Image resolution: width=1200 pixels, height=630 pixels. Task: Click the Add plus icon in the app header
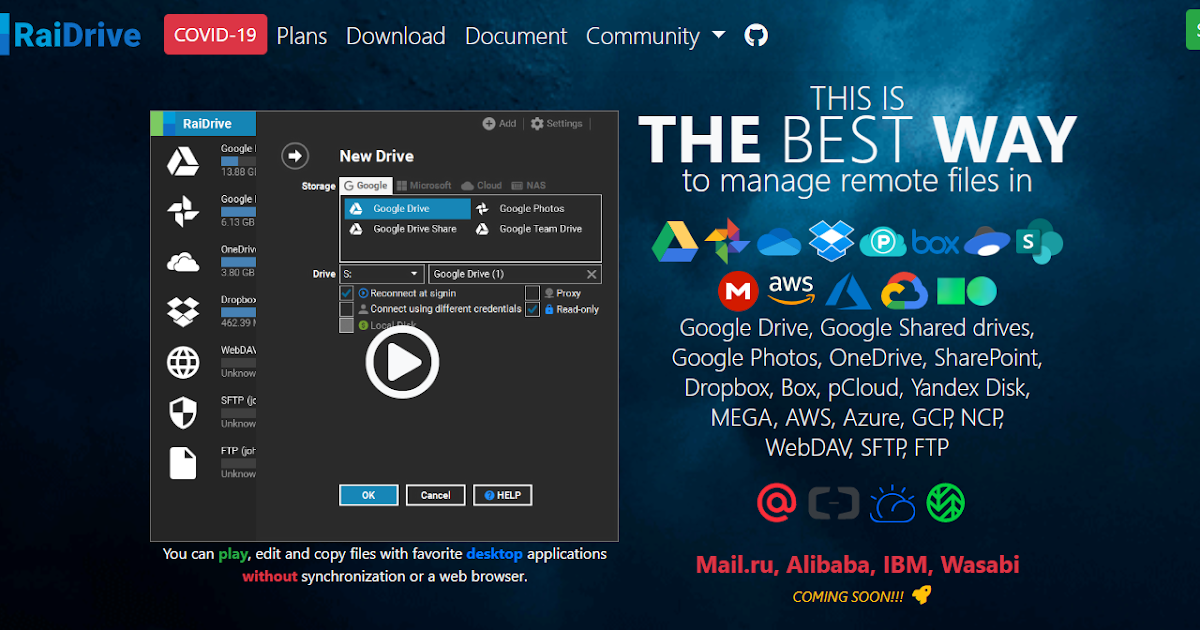(489, 124)
